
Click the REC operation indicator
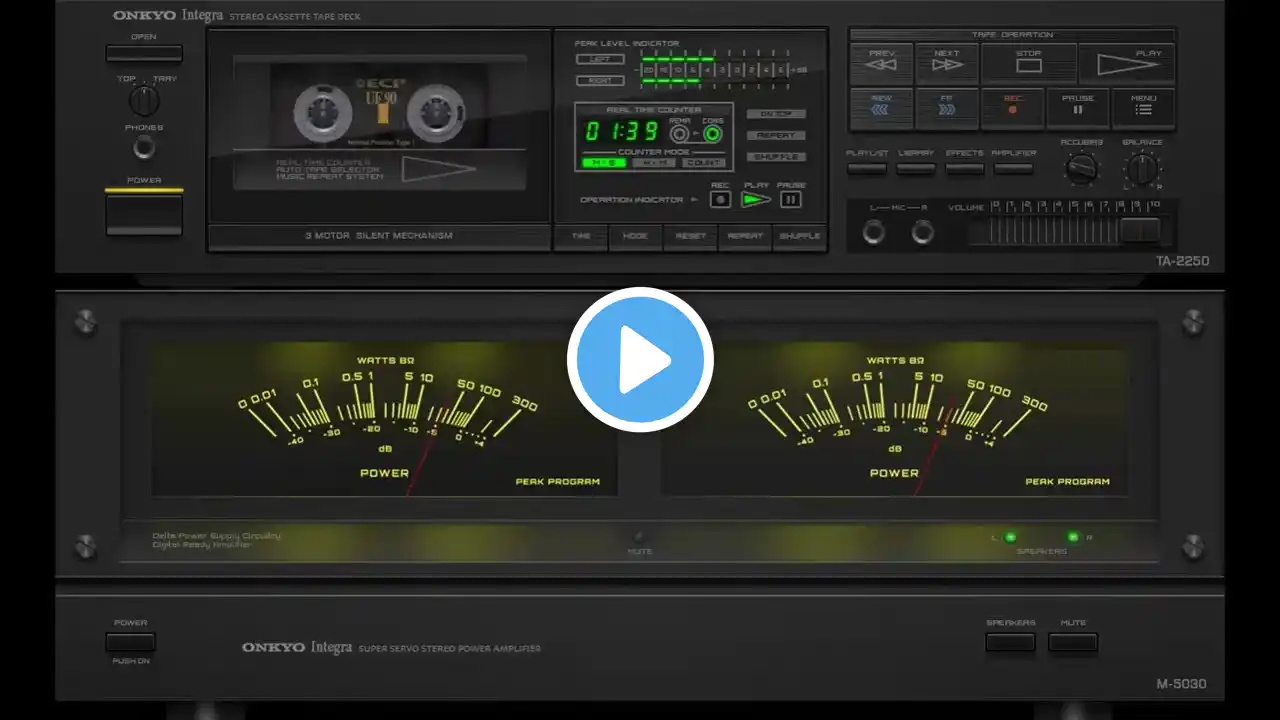[x=720, y=199]
